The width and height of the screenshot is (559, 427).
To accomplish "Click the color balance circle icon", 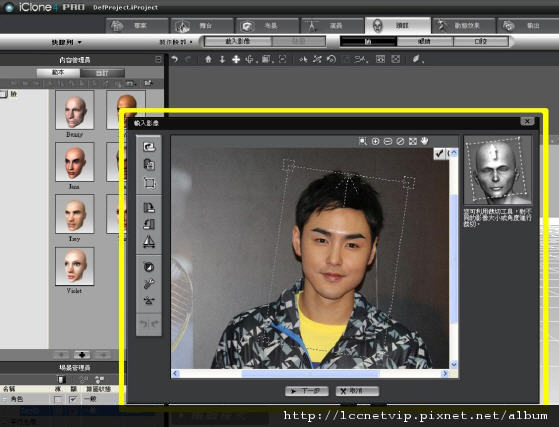I will pos(149,267).
